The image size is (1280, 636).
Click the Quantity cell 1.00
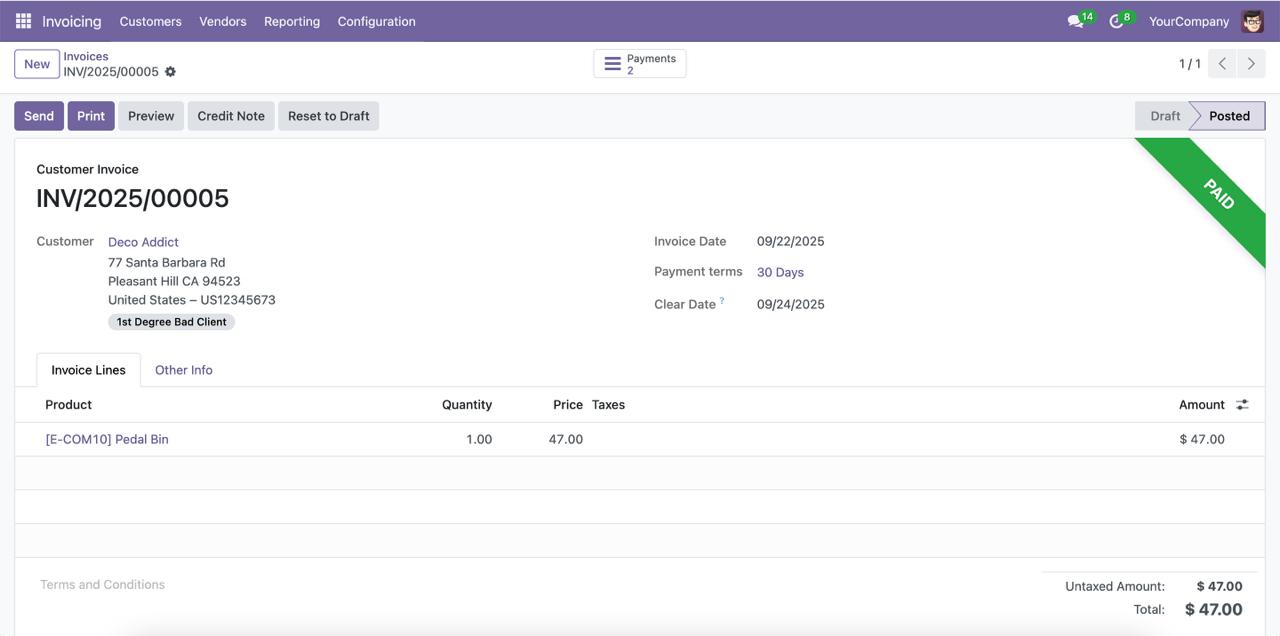click(479, 439)
